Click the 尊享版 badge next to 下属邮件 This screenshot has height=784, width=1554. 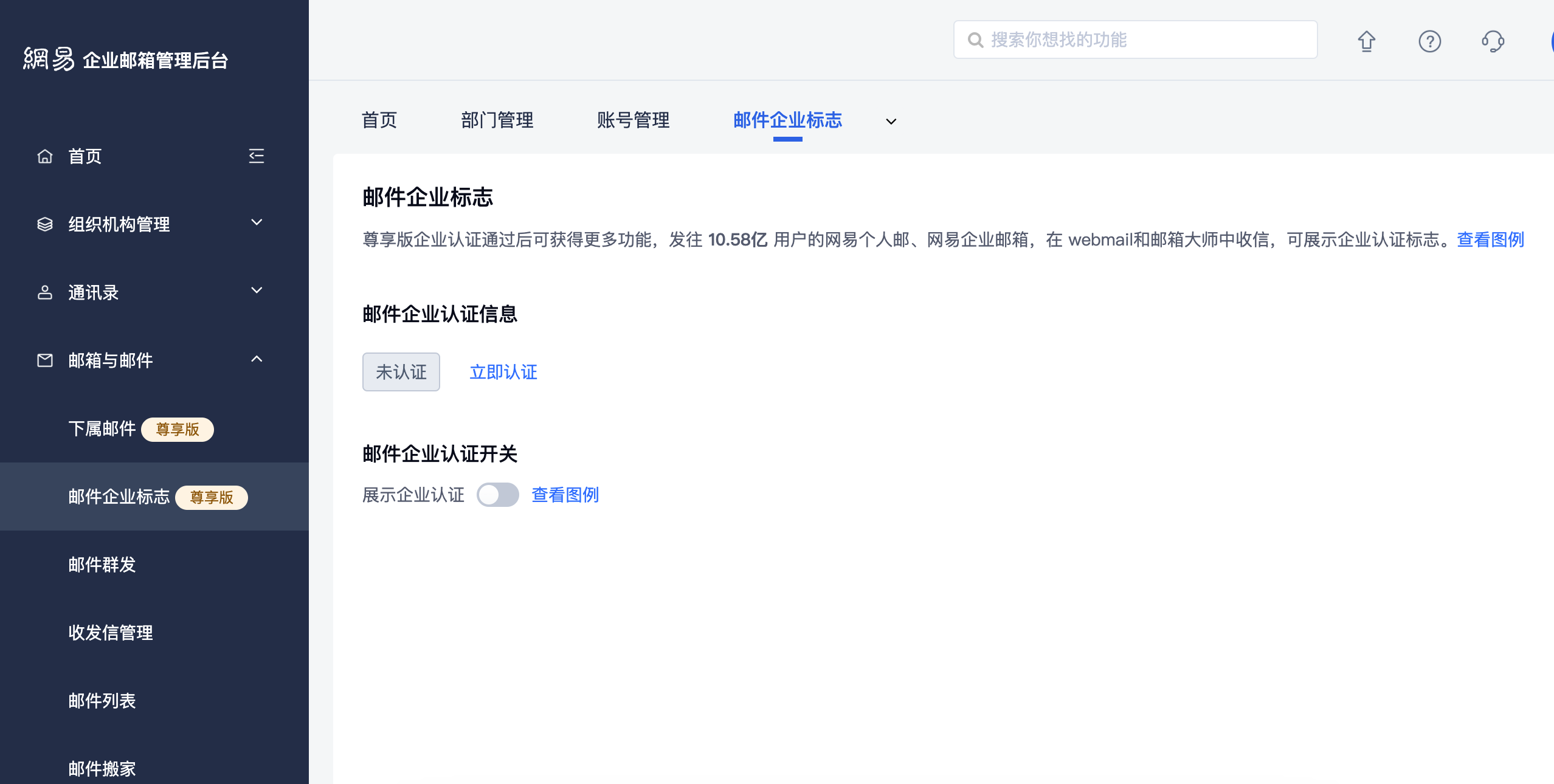click(178, 430)
